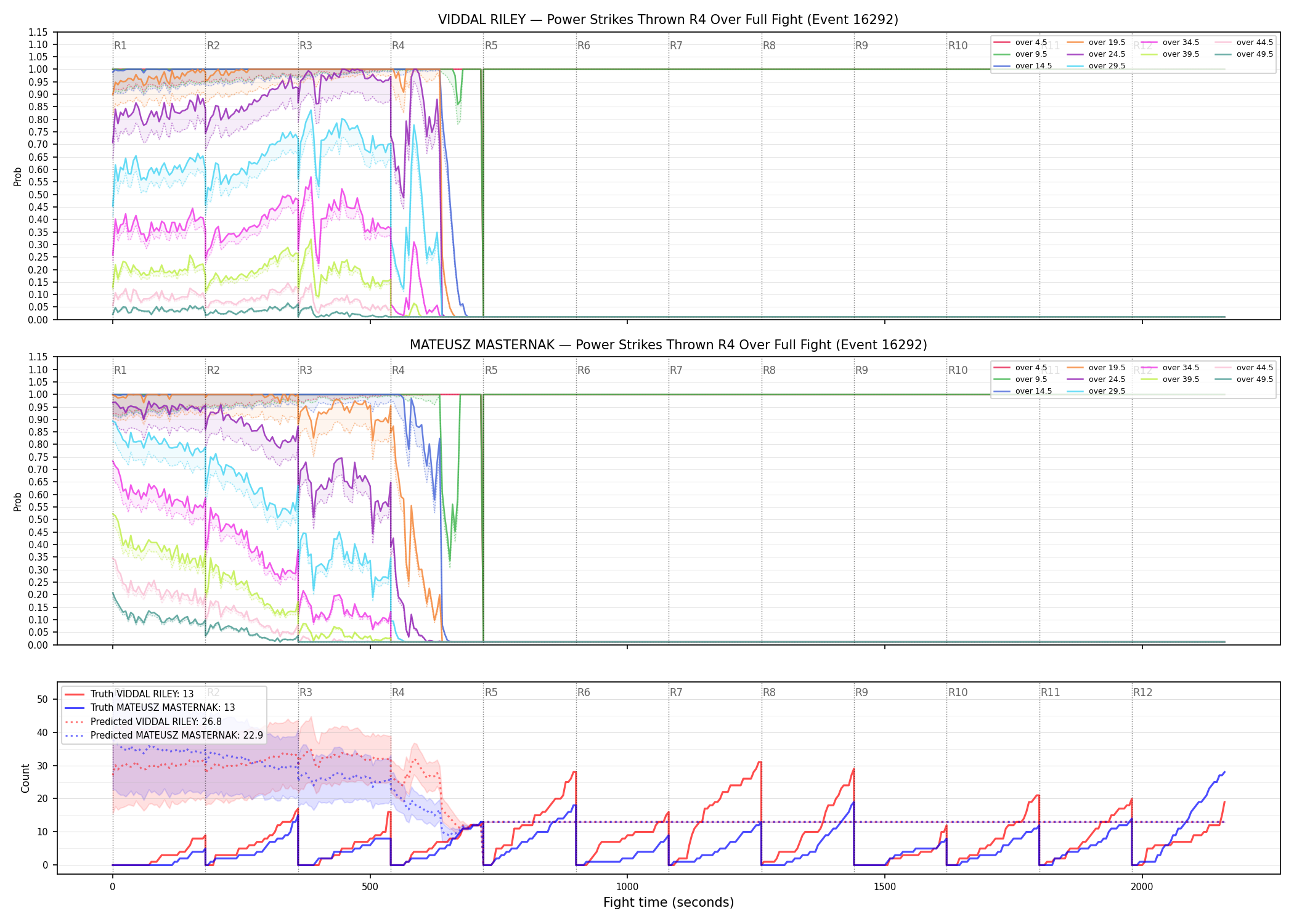Click 'Predicted MATEUSZ MASTERNAK: 22.9' legend entry
1294x924 pixels.
pyautogui.click(x=164, y=735)
